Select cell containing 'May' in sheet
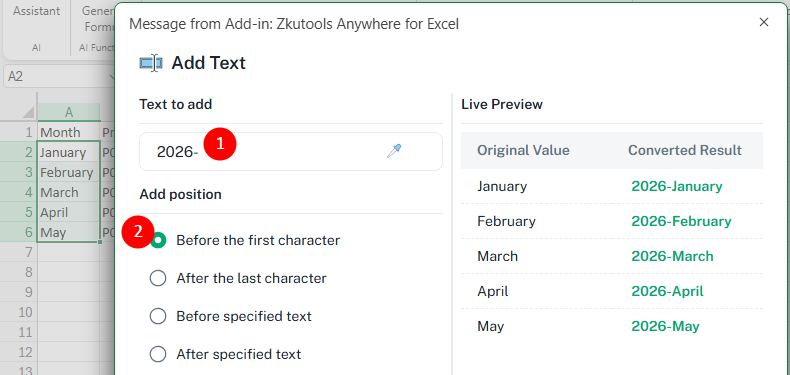The width and height of the screenshot is (790, 375). tap(69, 232)
